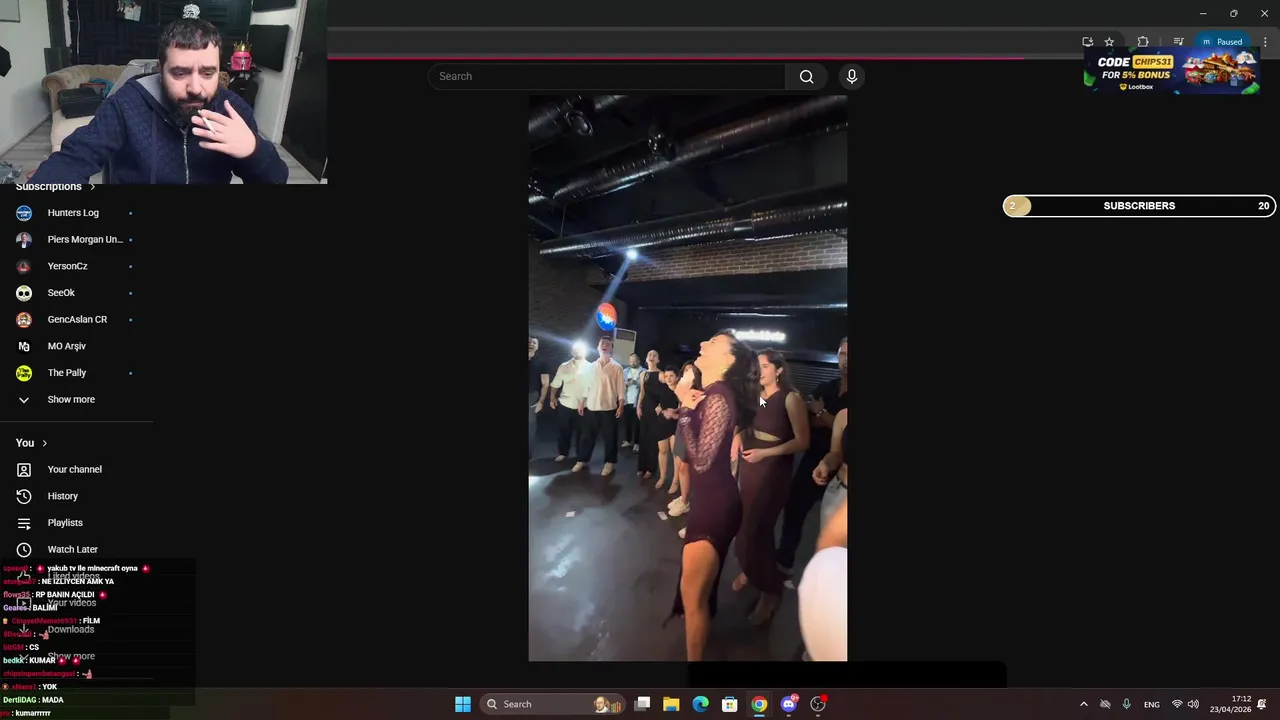
Task: Launch File Explorer from taskbar
Action: click(671, 704)
